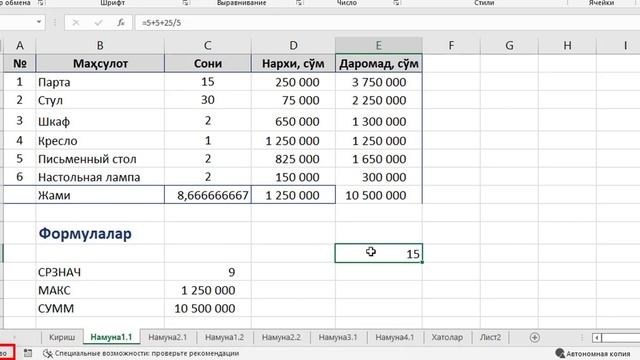Select the СРЗНАЧ result cell showing 9
This screenshot has width=640, height=360.
[208, 272]
